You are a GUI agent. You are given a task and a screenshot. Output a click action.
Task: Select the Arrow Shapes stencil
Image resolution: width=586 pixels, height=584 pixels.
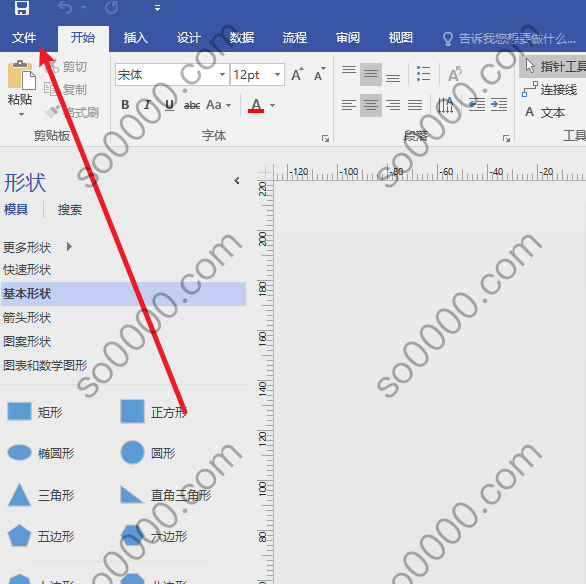pyautogui.click(x=27, y=318)
